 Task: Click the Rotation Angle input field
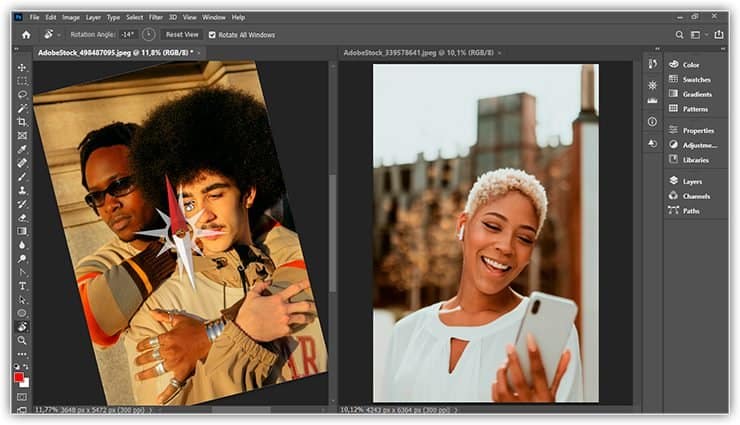[125, 34]
